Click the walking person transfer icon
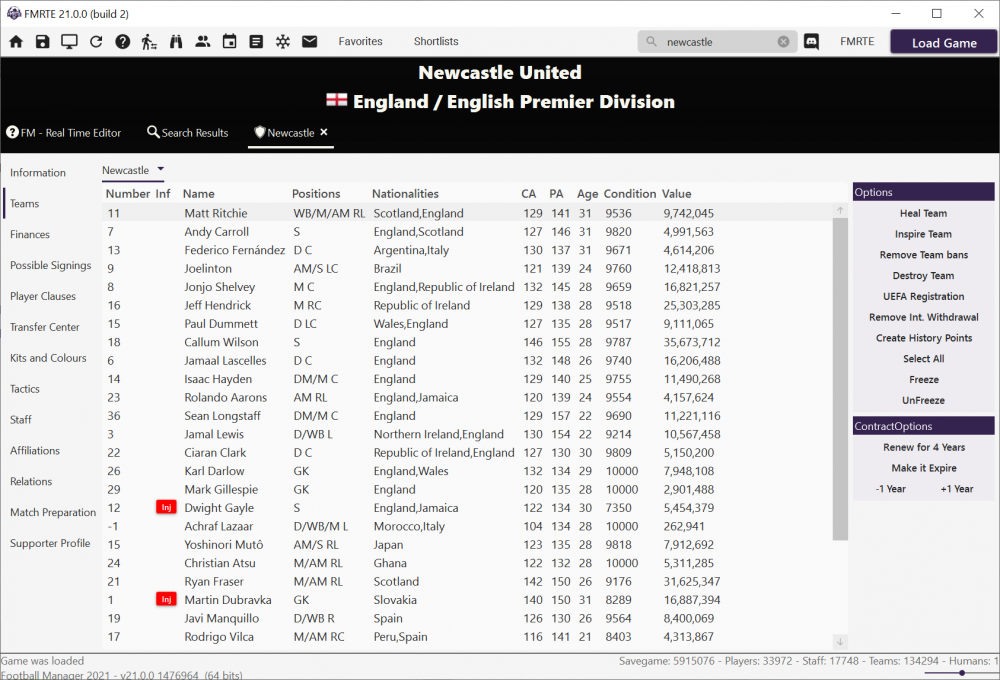 pyautogui.click(x=149, y=42)
